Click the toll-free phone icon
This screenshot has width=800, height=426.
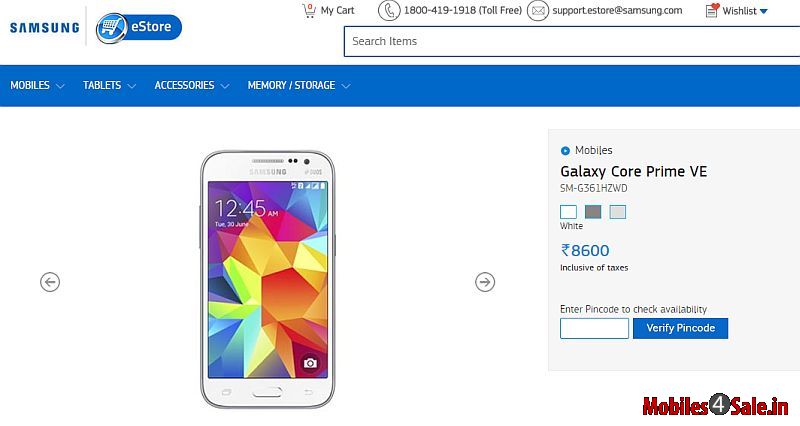pos(389,11)
